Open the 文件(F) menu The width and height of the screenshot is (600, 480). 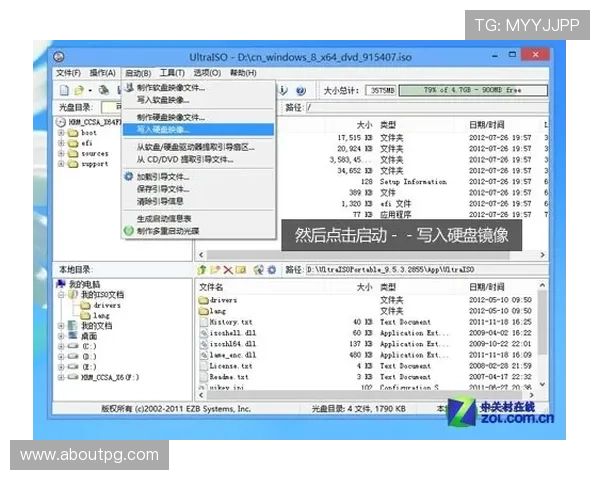point(68,73)
